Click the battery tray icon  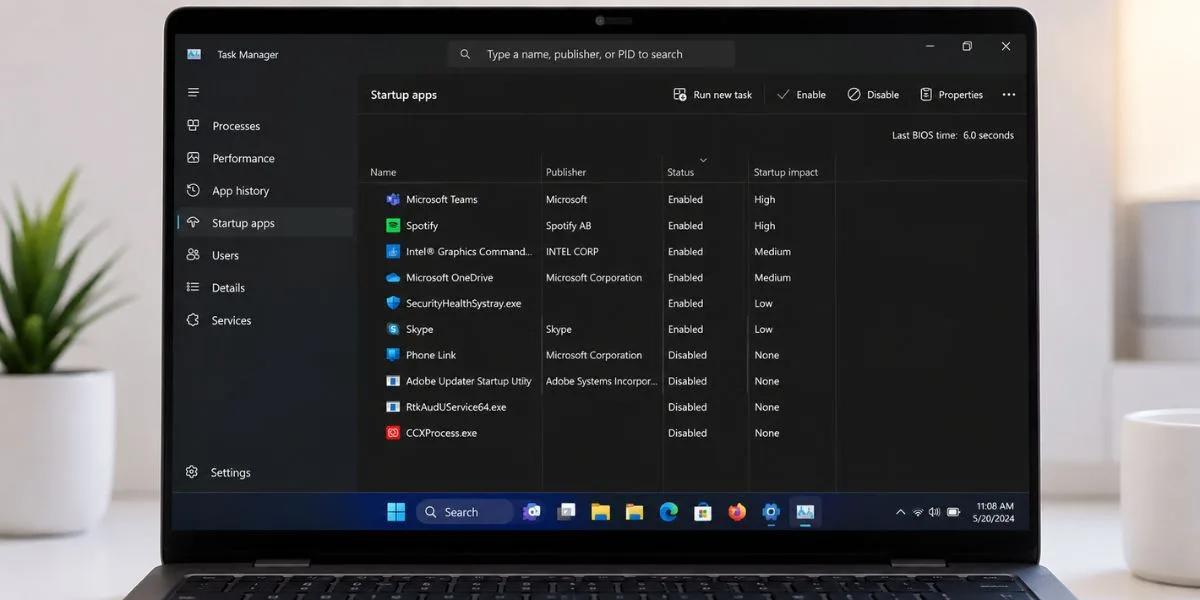pos(953,512)
